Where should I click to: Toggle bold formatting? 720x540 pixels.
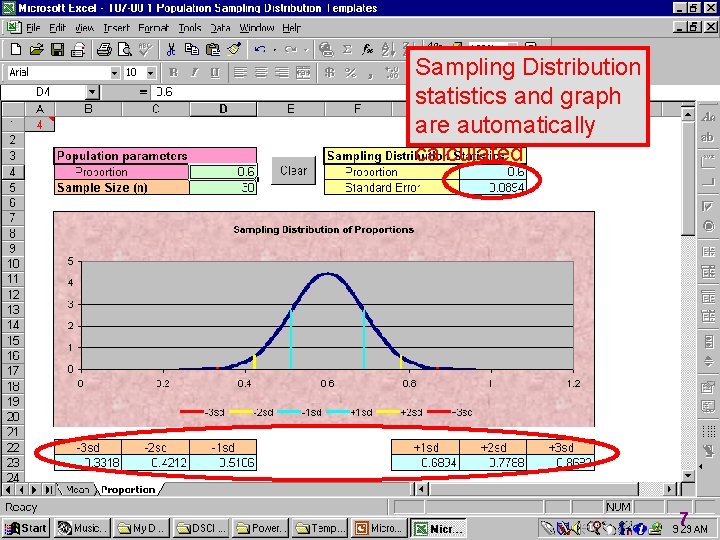click(x=173, y=73)
